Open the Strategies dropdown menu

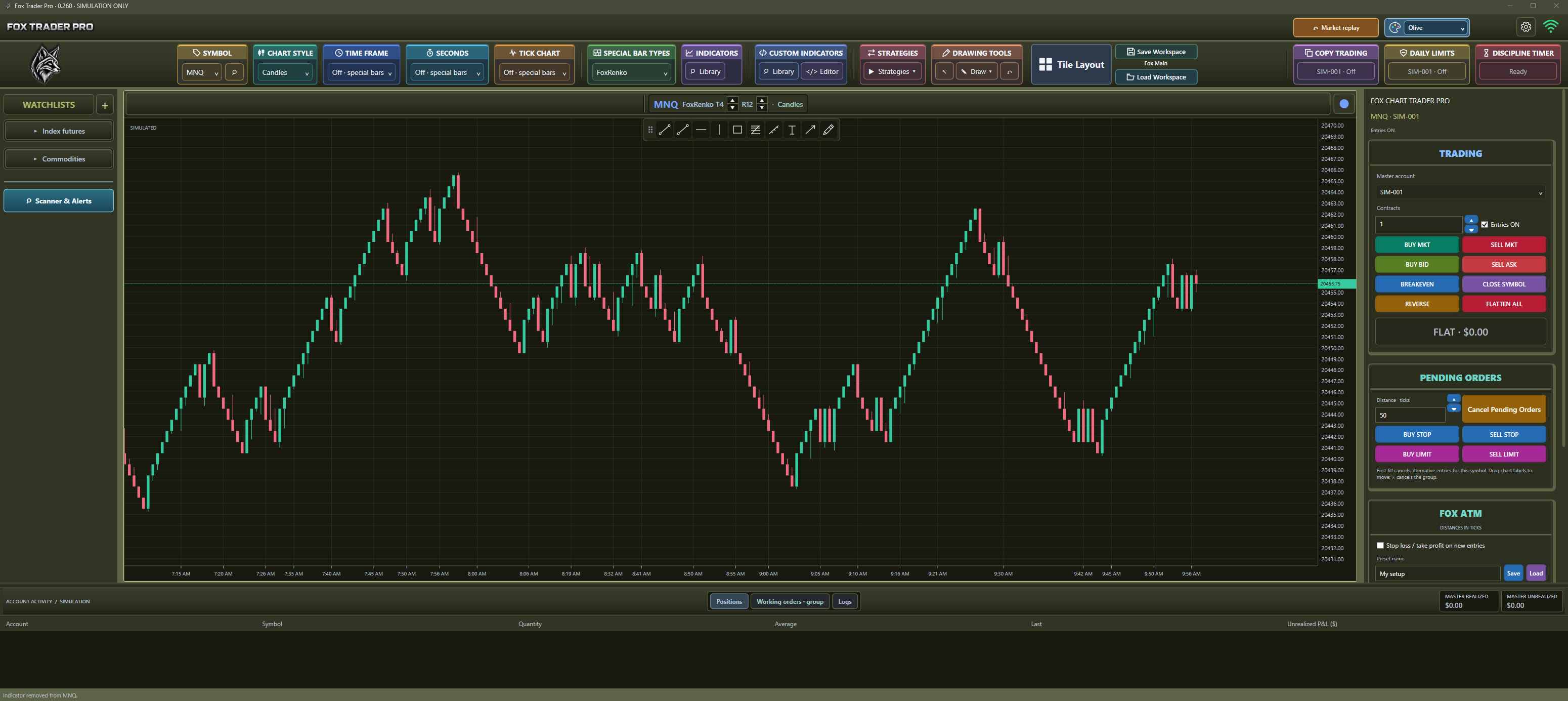(x=892, y=71)
